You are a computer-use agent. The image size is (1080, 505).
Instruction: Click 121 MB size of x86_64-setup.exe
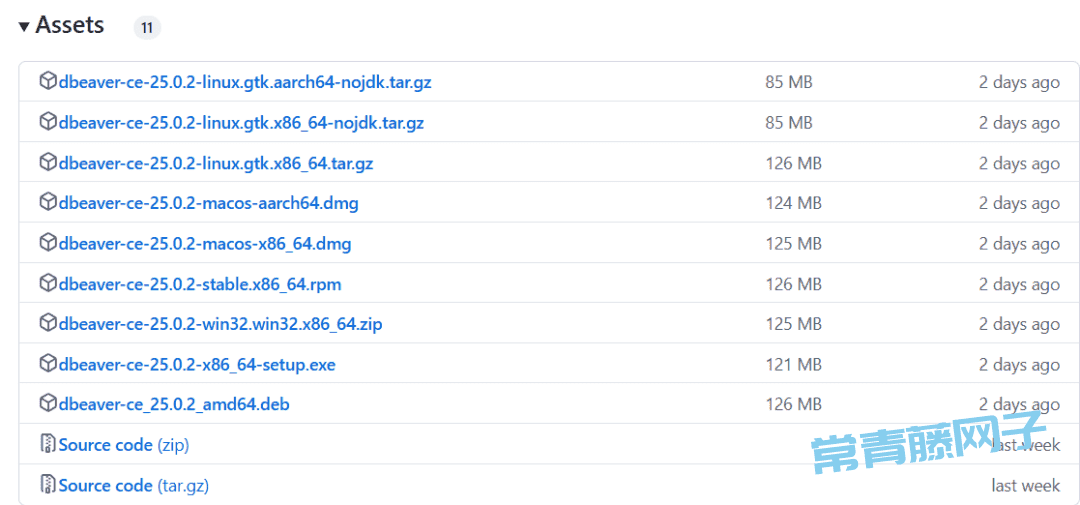tap(793, 364)
